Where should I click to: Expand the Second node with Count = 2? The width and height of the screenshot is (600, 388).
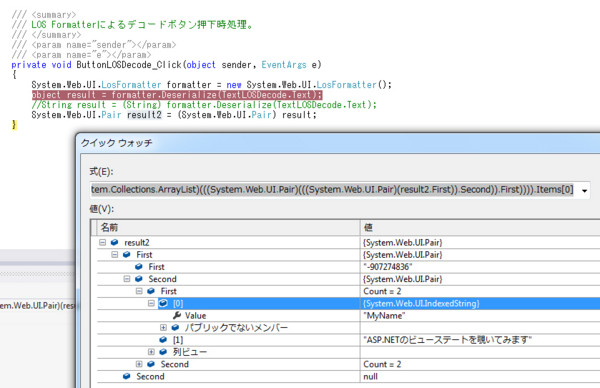point(139,364)
